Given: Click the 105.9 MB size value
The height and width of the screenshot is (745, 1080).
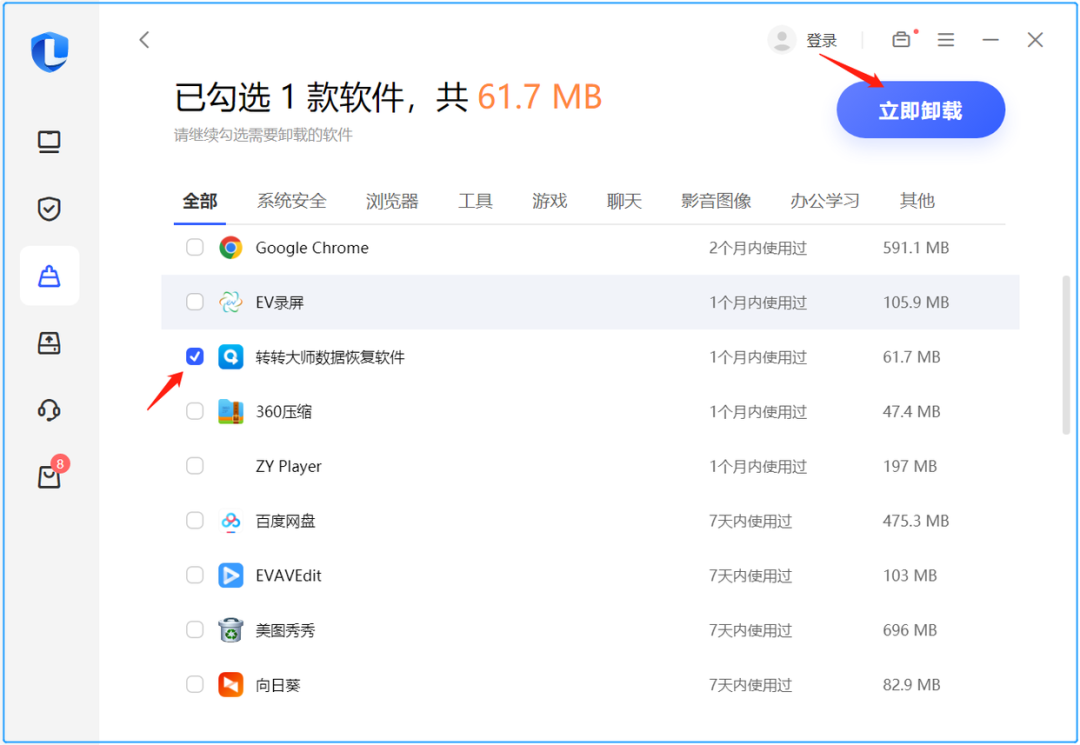Looking at the screenshot, I should 916,302.
